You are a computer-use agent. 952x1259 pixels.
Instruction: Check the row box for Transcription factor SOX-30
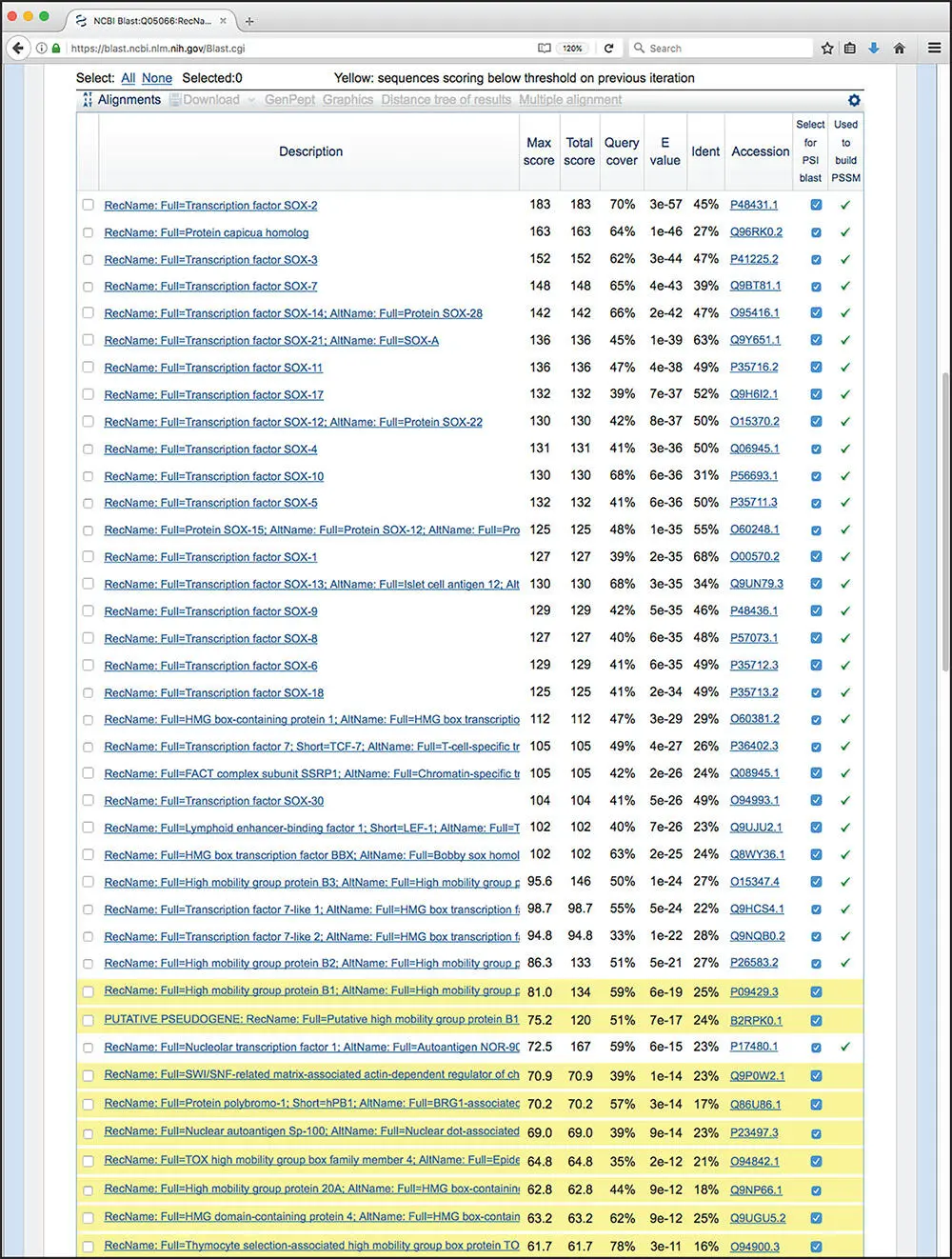pyautogui.click(x=88, y=801)
